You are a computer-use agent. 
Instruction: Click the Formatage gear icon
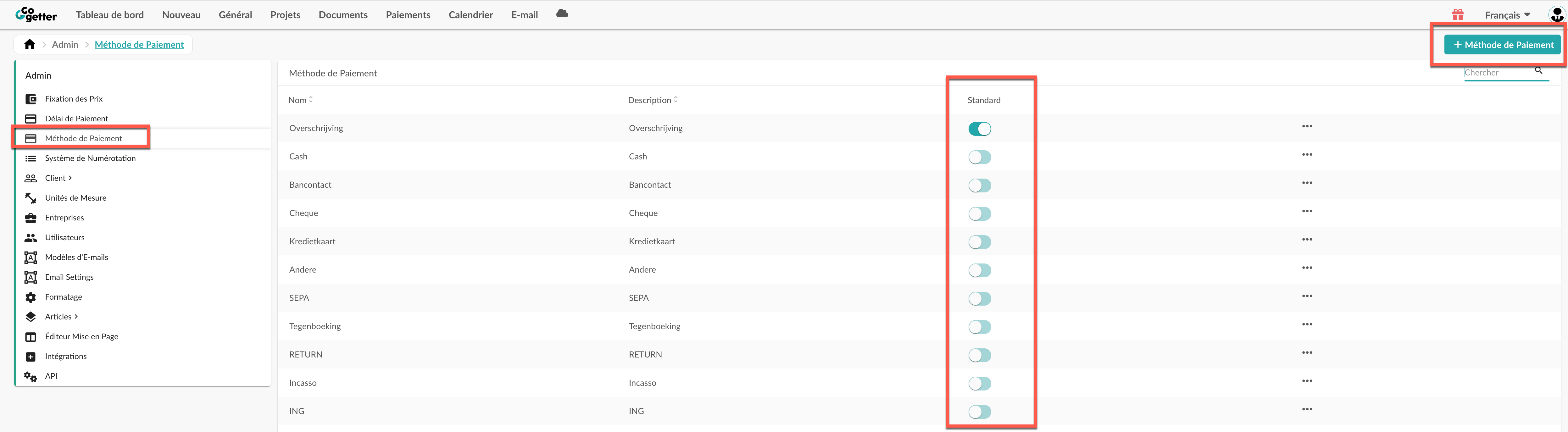click(x=31, y=297)
